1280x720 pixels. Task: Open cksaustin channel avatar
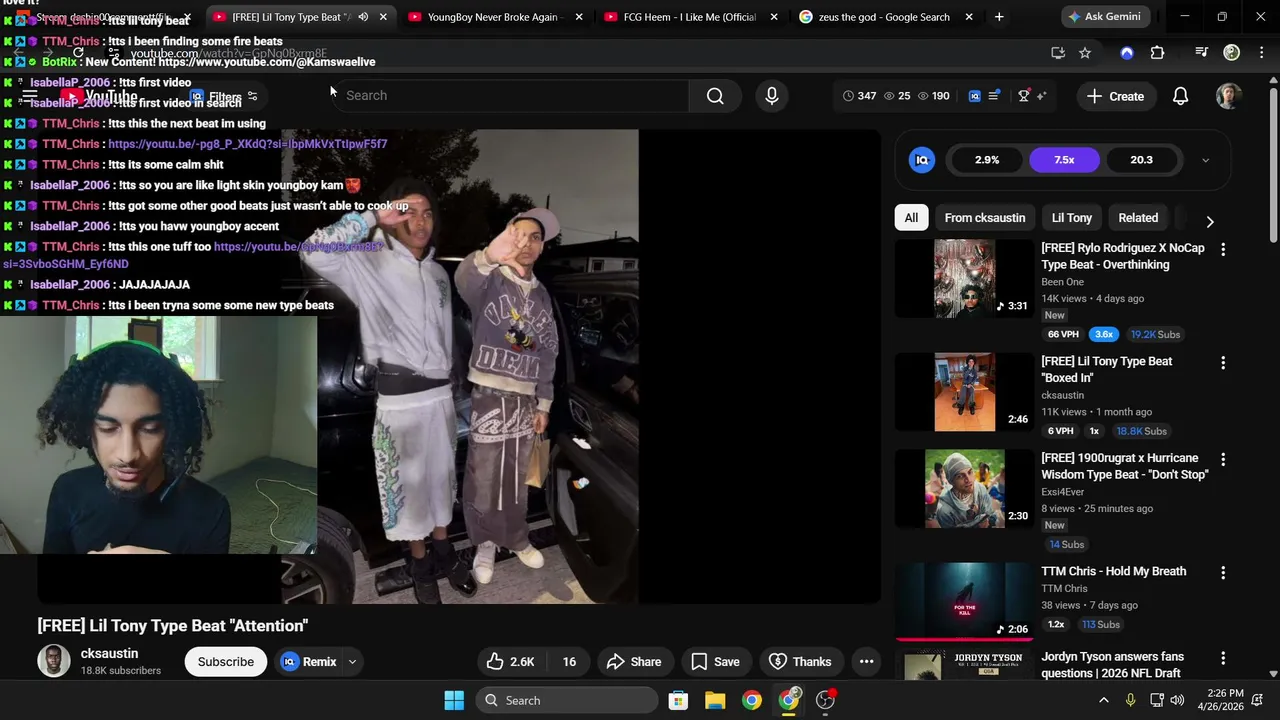54,661
